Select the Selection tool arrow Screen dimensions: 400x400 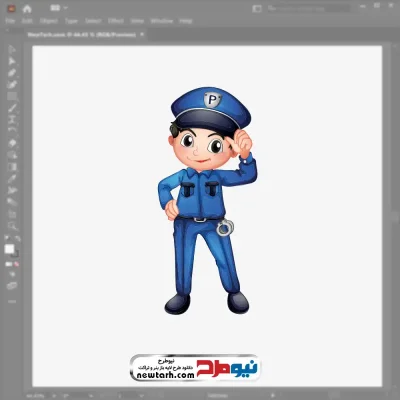pyautogui.click(x=12, y=49)
